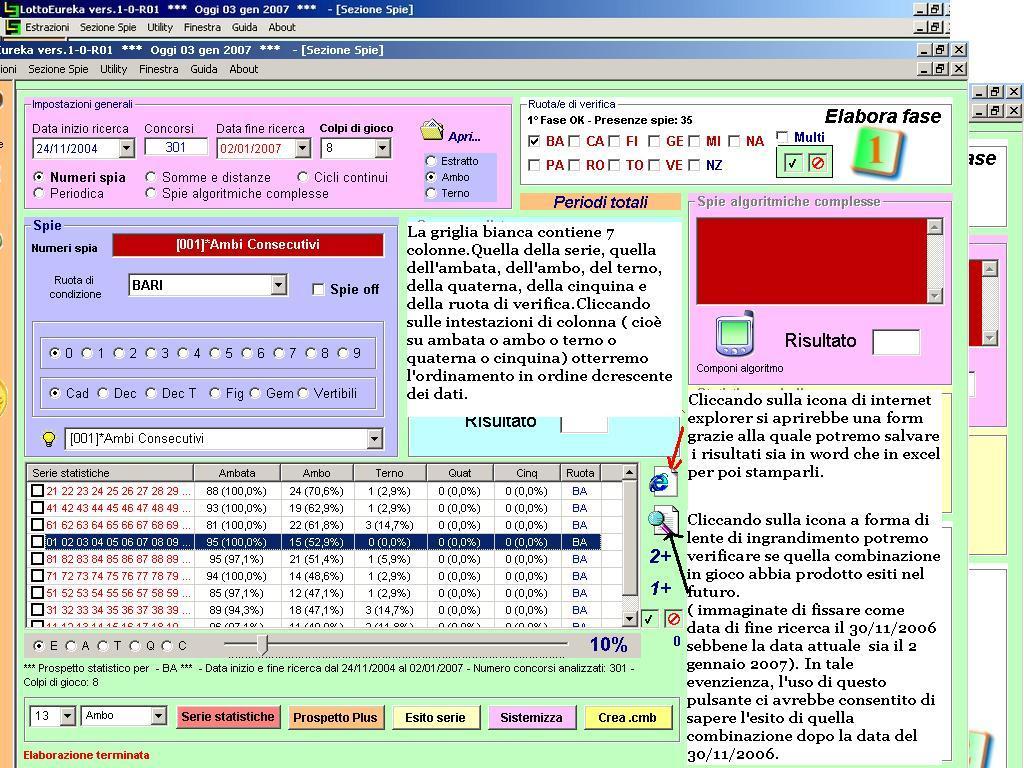Click the magnifying glass verify icon

[x=663, y=520]
